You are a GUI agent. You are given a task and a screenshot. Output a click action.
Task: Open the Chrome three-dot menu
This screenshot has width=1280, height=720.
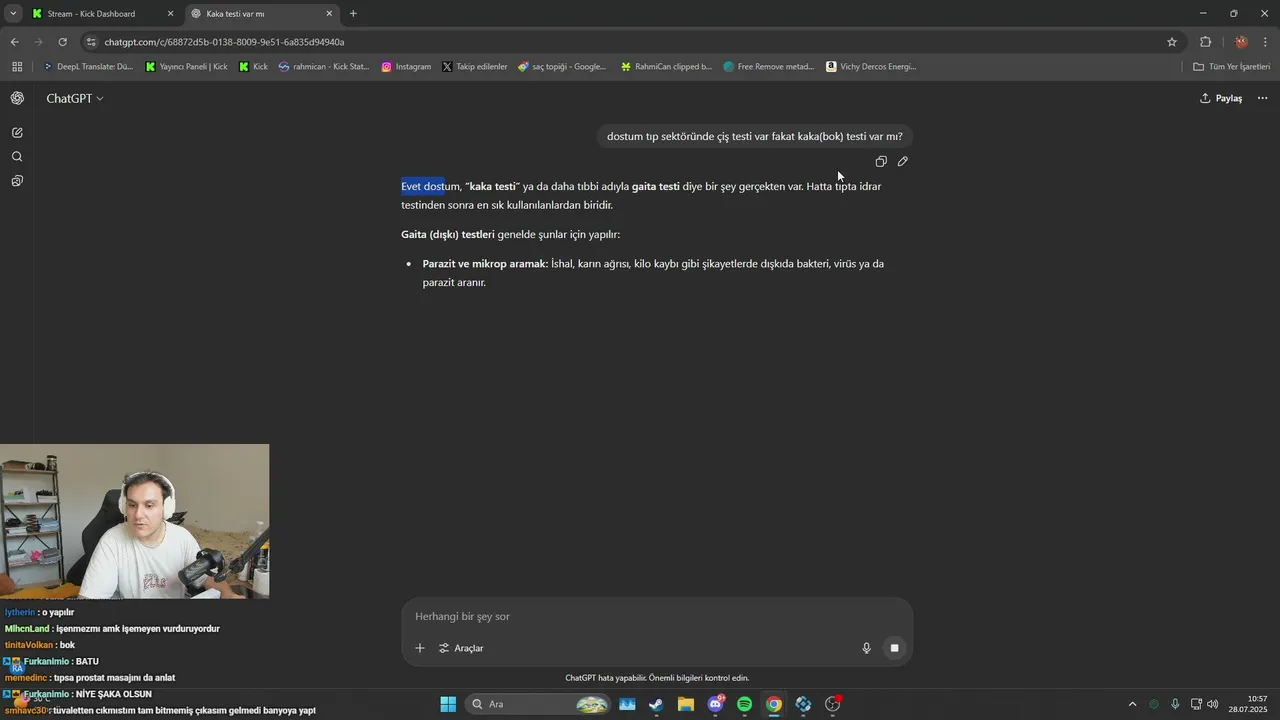[1266, 42]
